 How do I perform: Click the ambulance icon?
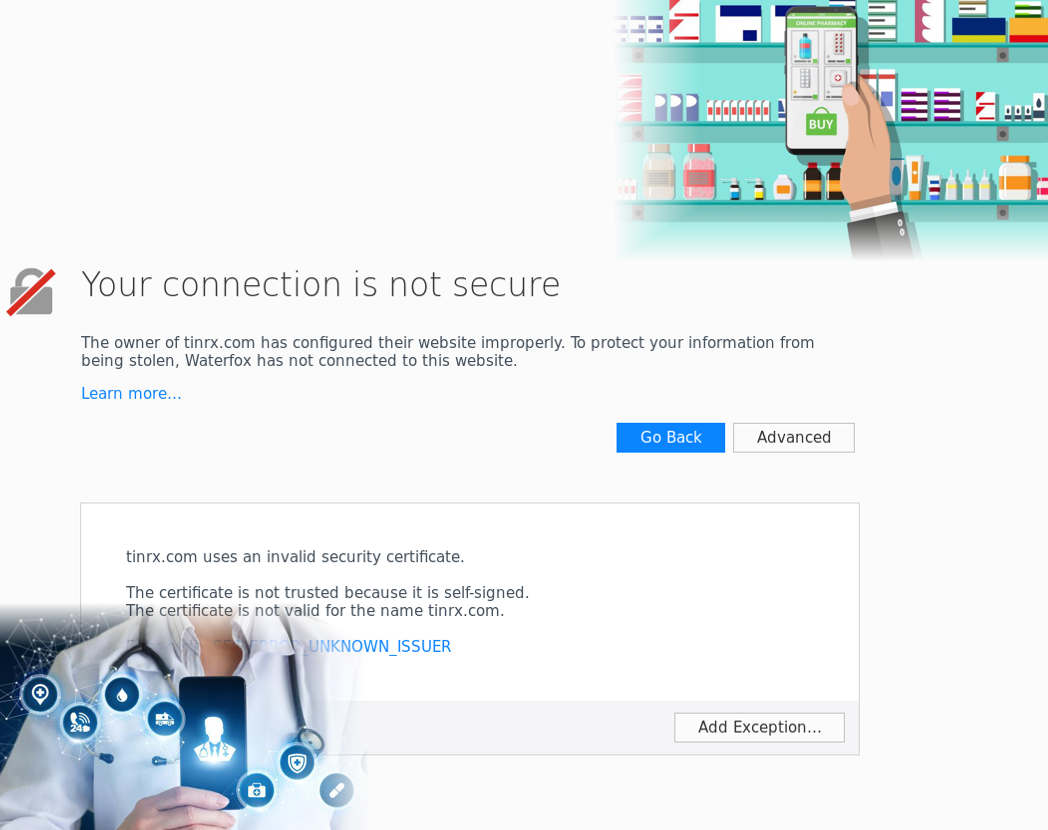[x=165, y=718]
